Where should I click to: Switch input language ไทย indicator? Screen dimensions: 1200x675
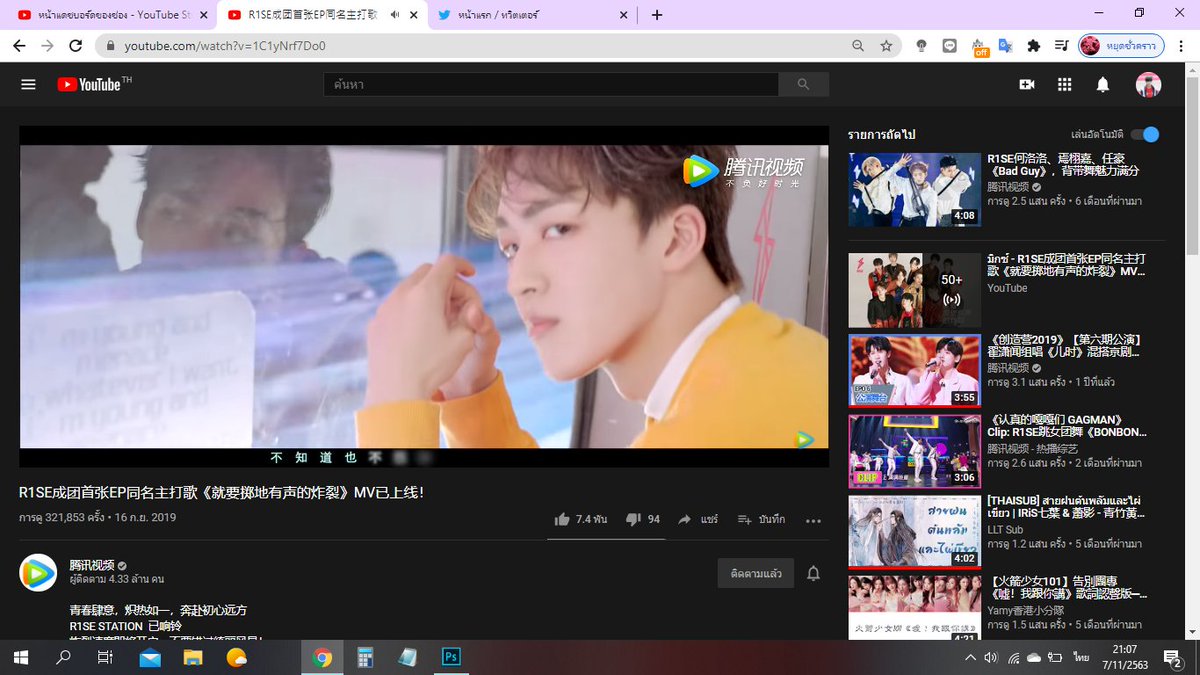point(1081,658)
